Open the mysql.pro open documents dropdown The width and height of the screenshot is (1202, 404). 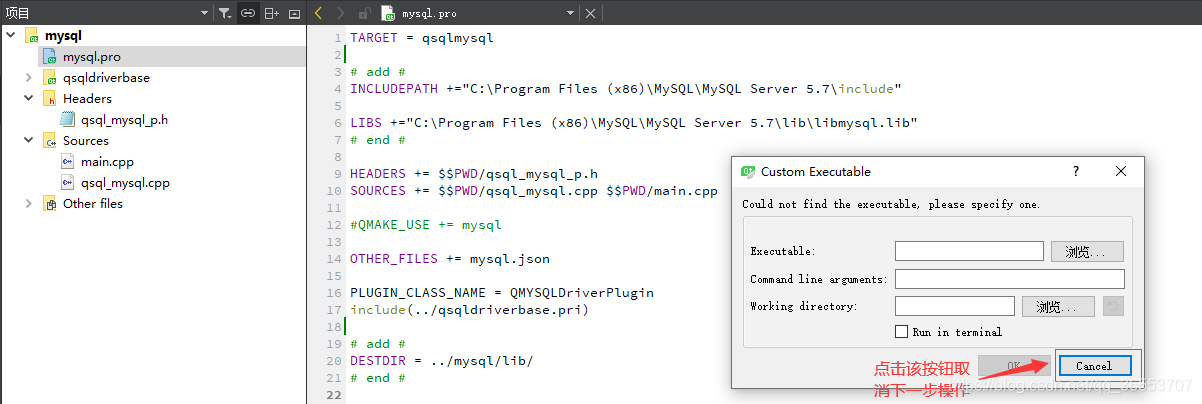pyautogui.click(x=570, y=13)
